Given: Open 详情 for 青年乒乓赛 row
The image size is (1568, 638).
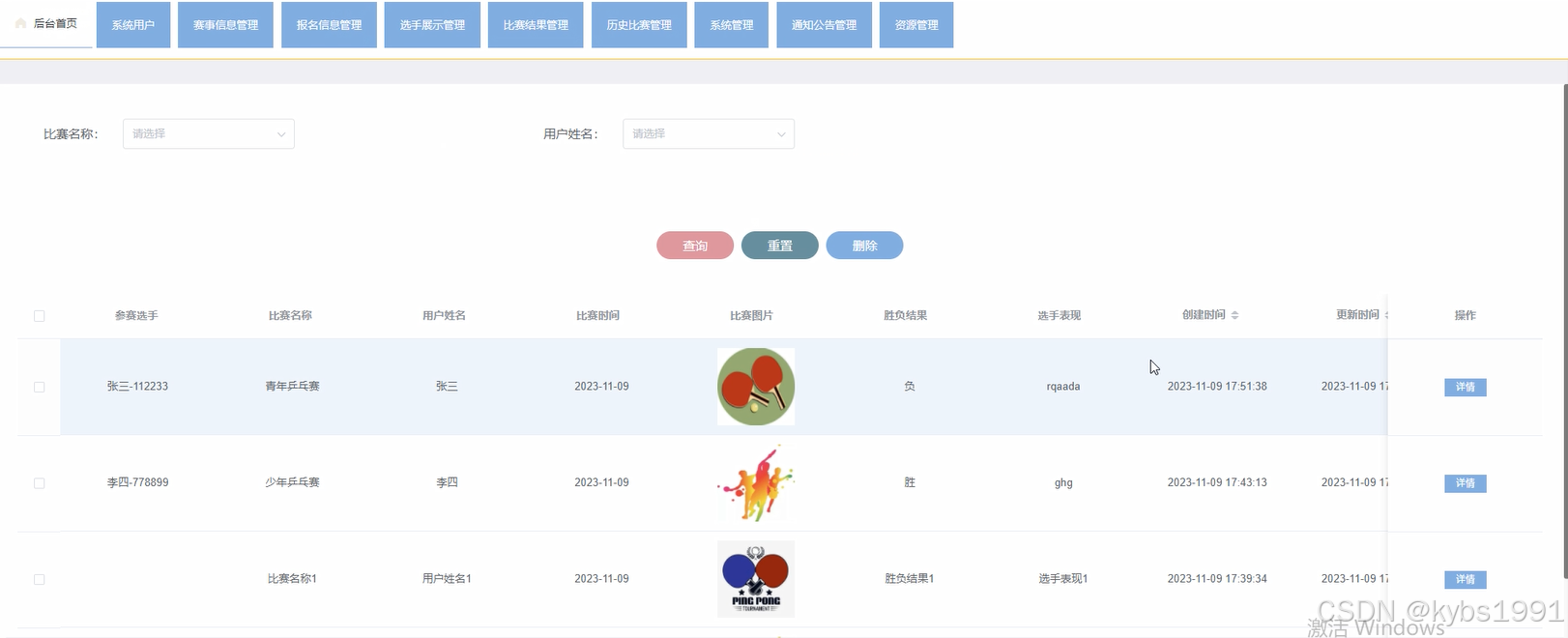Looking at the screenshot, I should pos(1466,387).
